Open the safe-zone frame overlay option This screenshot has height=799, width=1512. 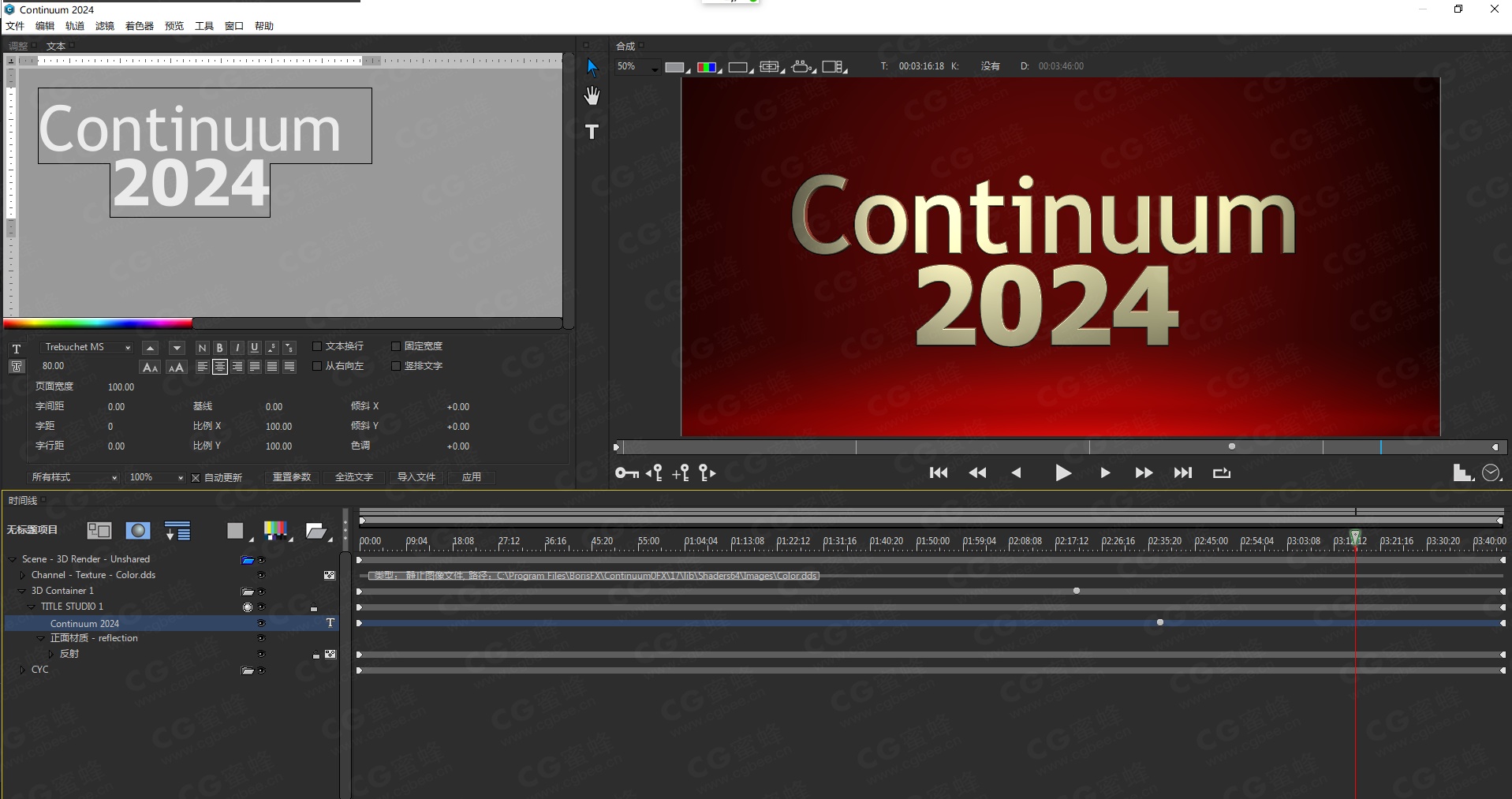click(771, 67)
